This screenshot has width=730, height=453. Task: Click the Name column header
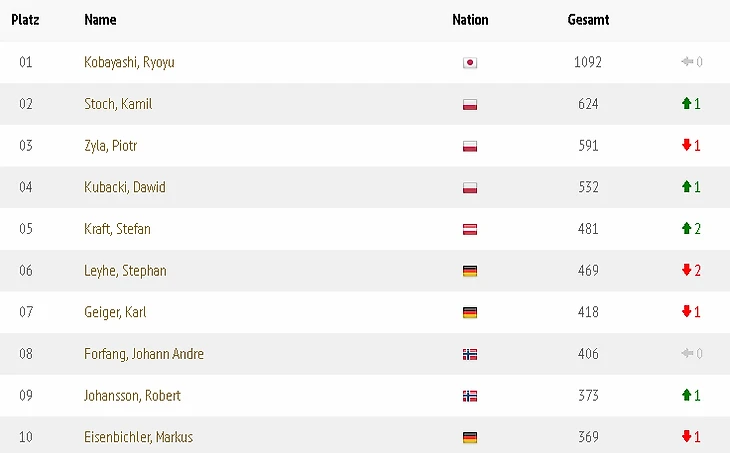point(100,20)
